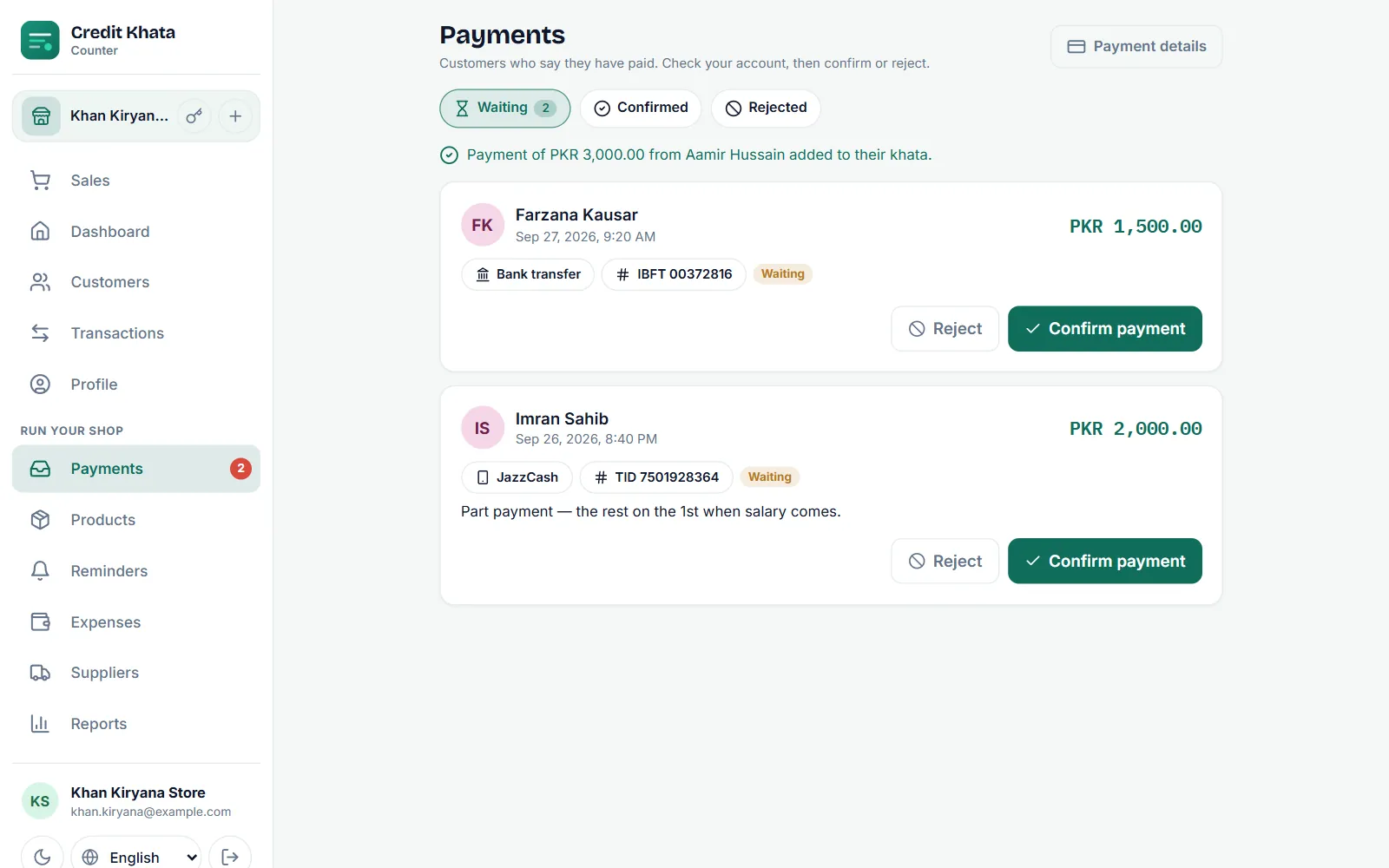Click the Dashboard home icon
1389x868 pixels.
pyautogui.click(x=40, y=232)
